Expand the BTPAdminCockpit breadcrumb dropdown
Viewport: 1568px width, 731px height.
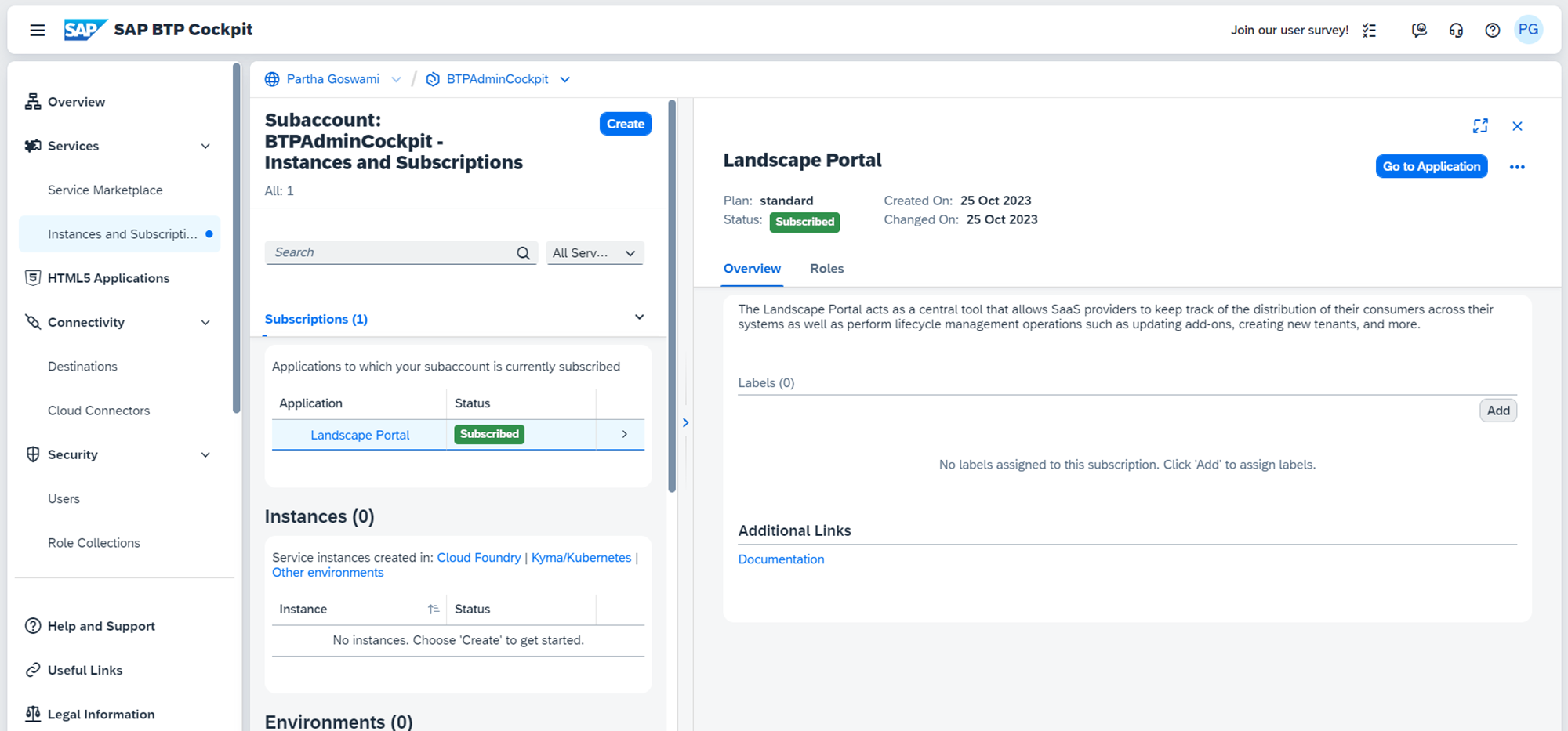pos(565,79)
